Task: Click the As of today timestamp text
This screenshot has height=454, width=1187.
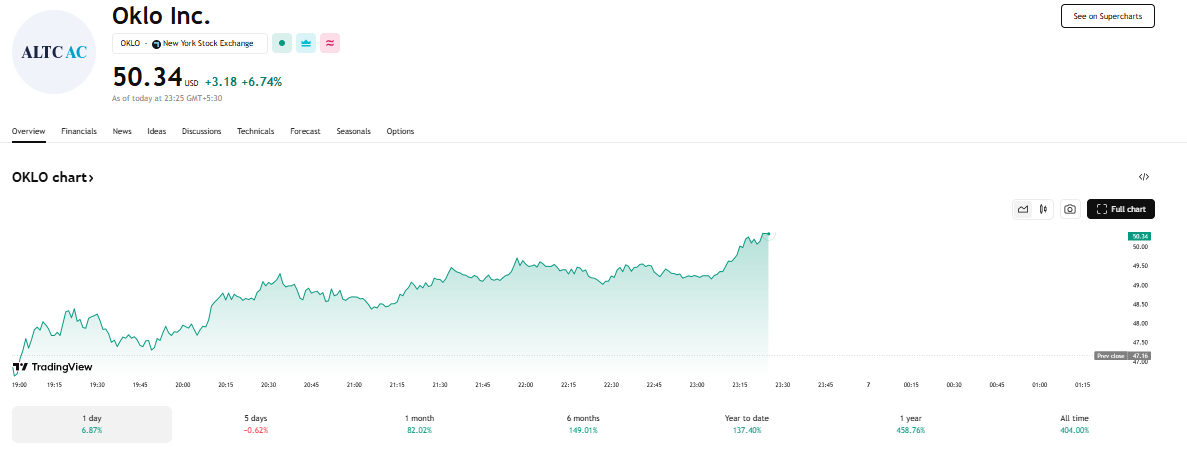Action: point(167,98)
